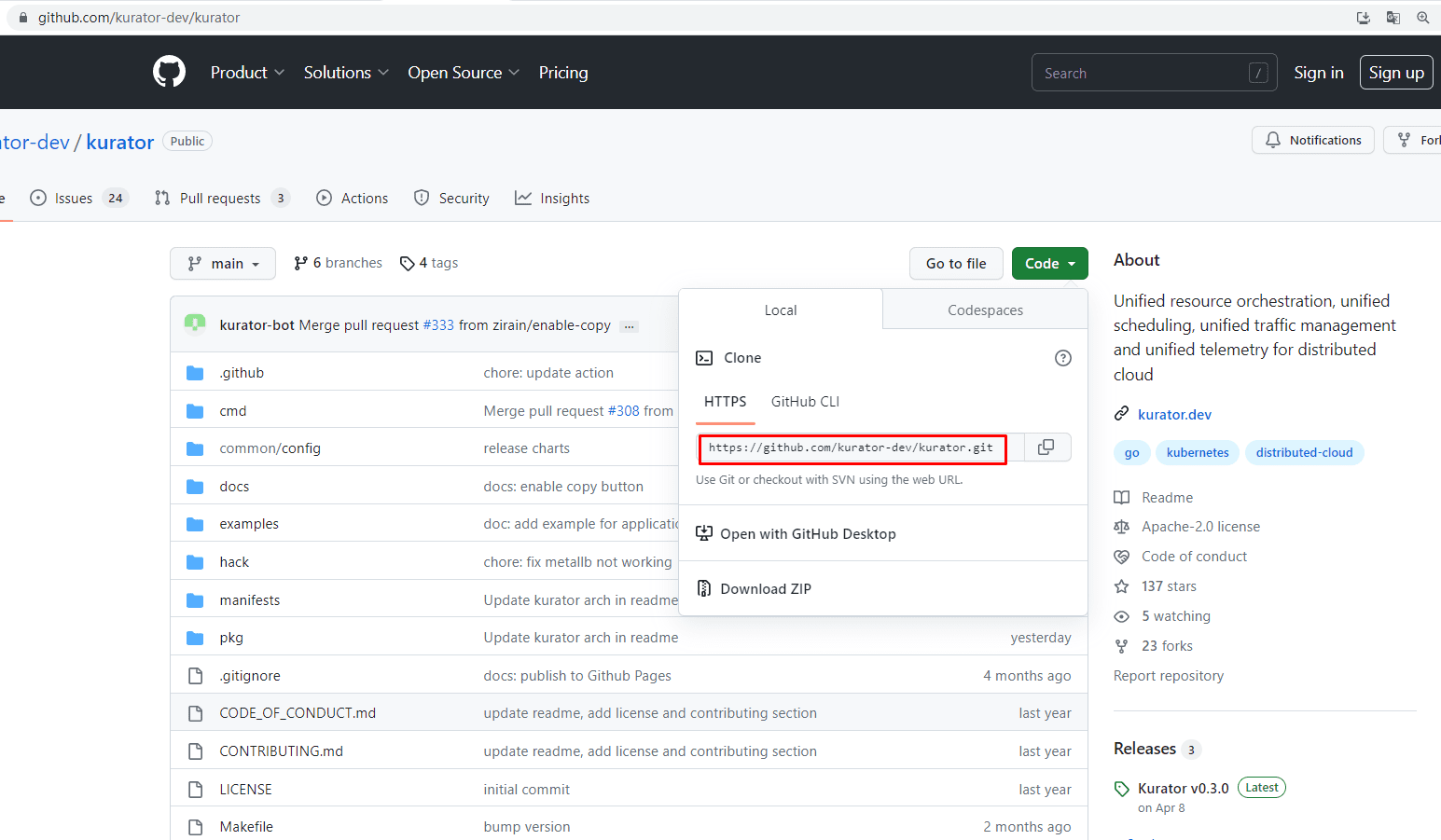Open the cmd folder icon
This screenshot has width=1441, height=840.
pos(195,411)
